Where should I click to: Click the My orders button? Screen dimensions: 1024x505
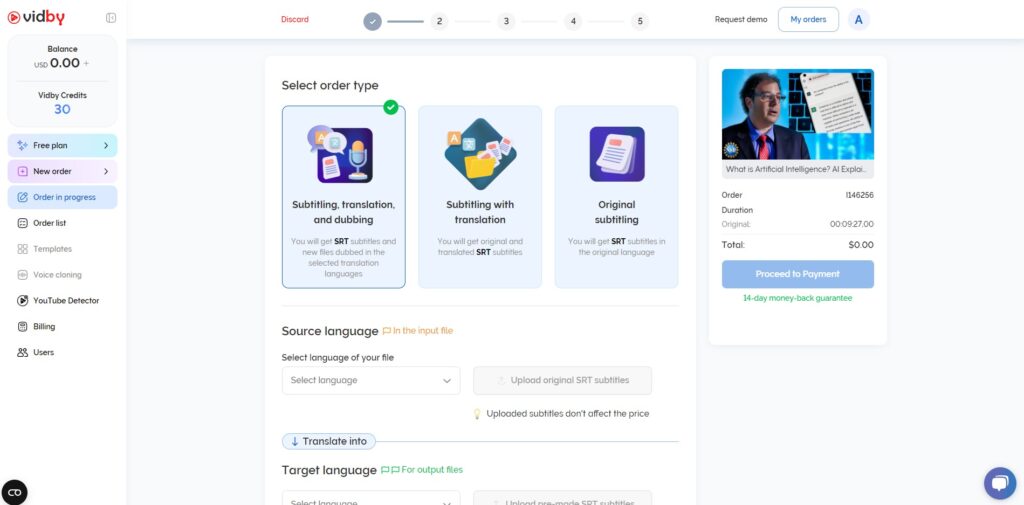tap(808, 20)
